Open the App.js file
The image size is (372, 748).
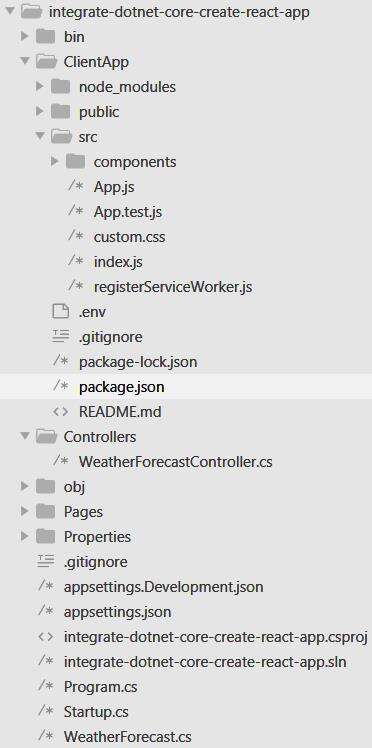[x=114, y=187]
